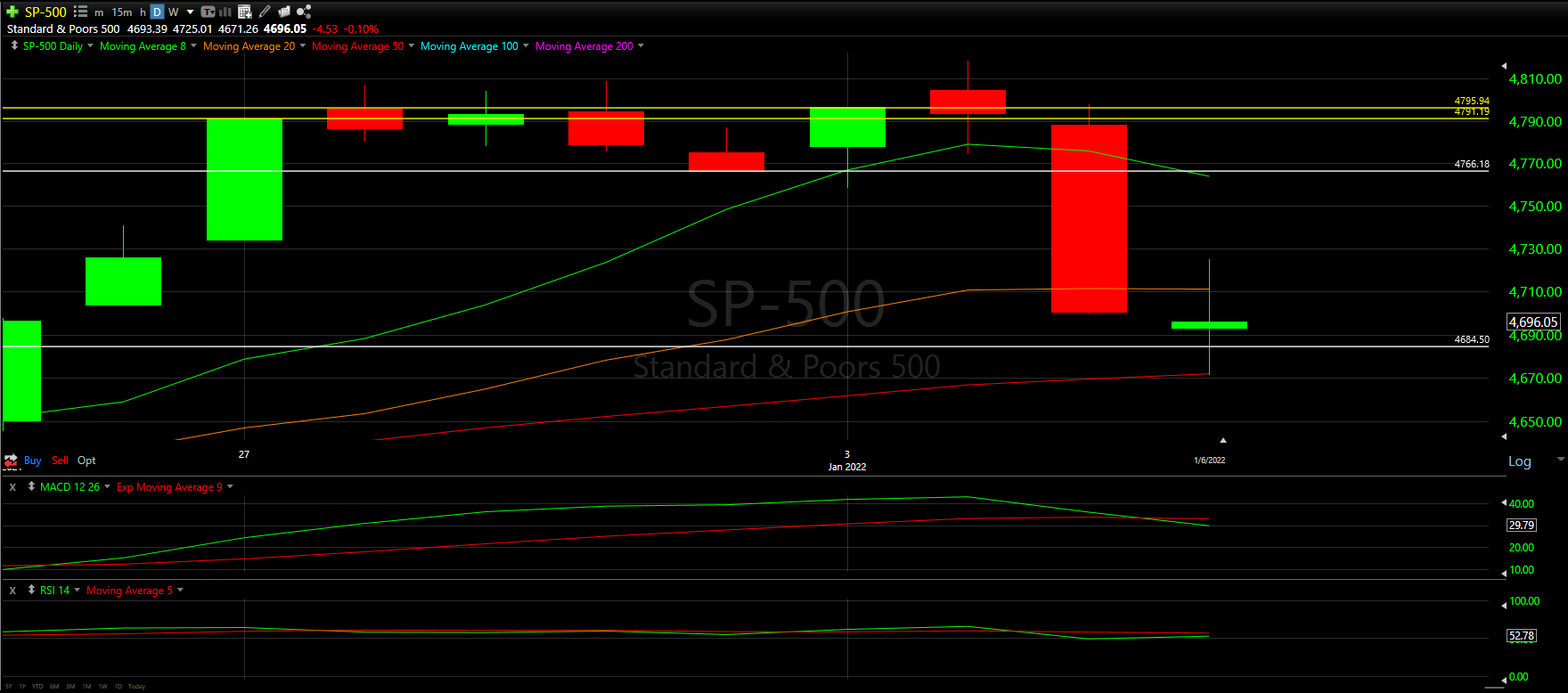Screen dimensions: 1568x693
Task: Click the MACD scale arrow near 40.00
Action: click(x=1504, y=503)
